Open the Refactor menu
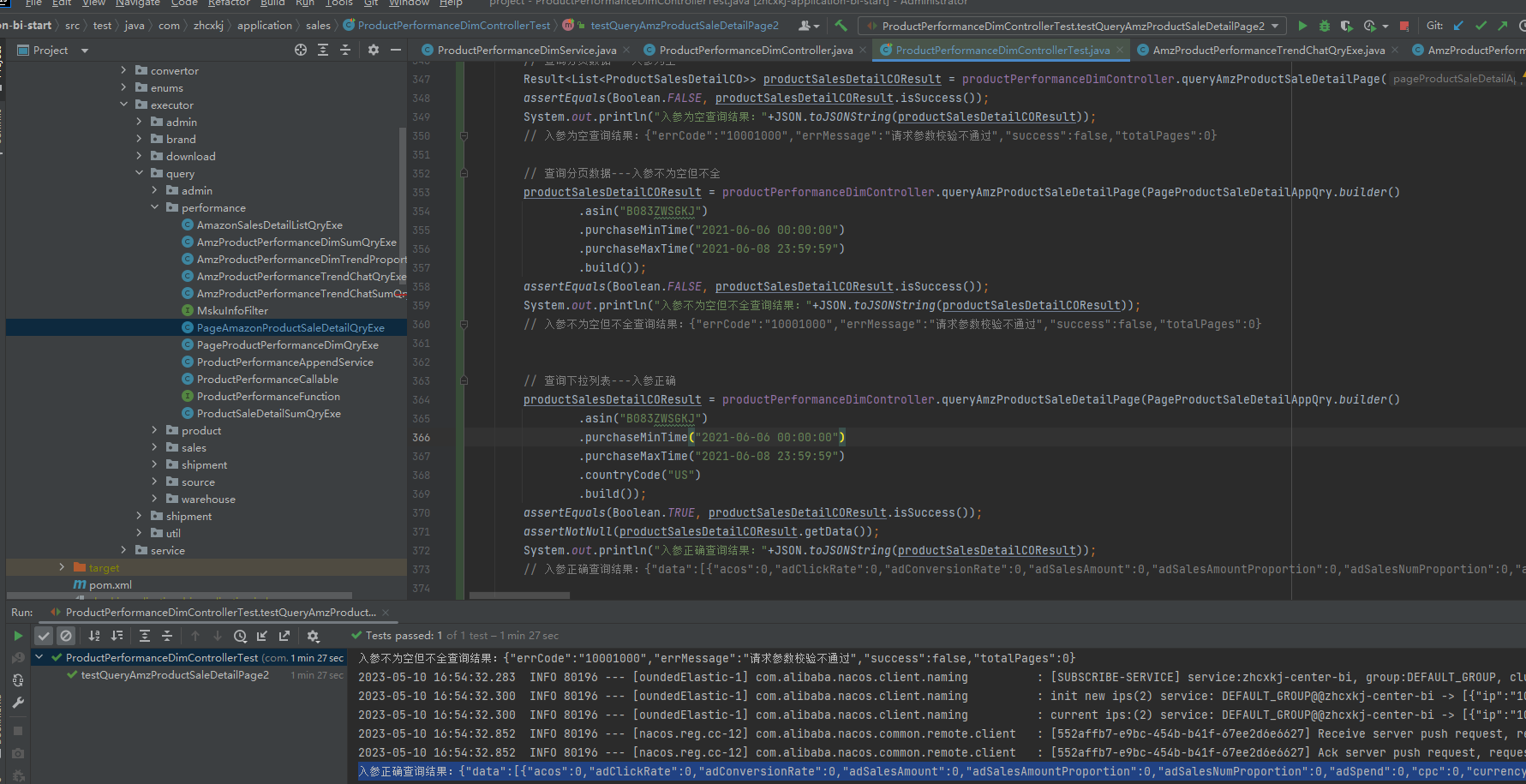The image size is (1526, 784). coord(229,3)
